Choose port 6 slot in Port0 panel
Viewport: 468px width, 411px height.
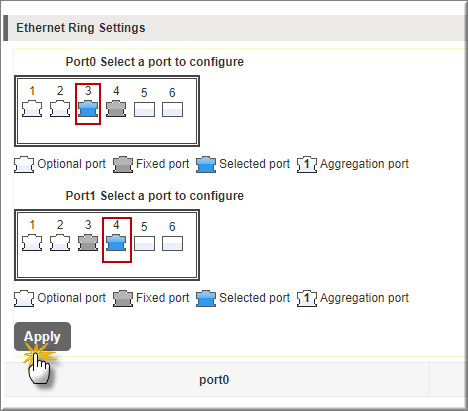coord(172,110)
